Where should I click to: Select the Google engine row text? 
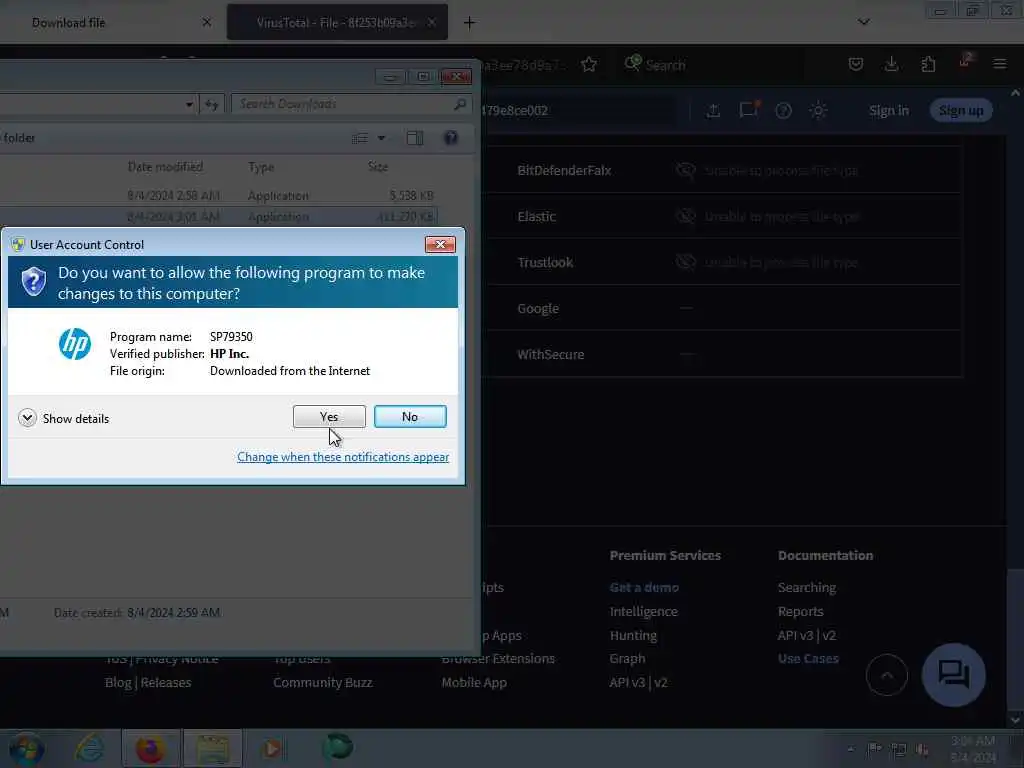coord(538,308)
